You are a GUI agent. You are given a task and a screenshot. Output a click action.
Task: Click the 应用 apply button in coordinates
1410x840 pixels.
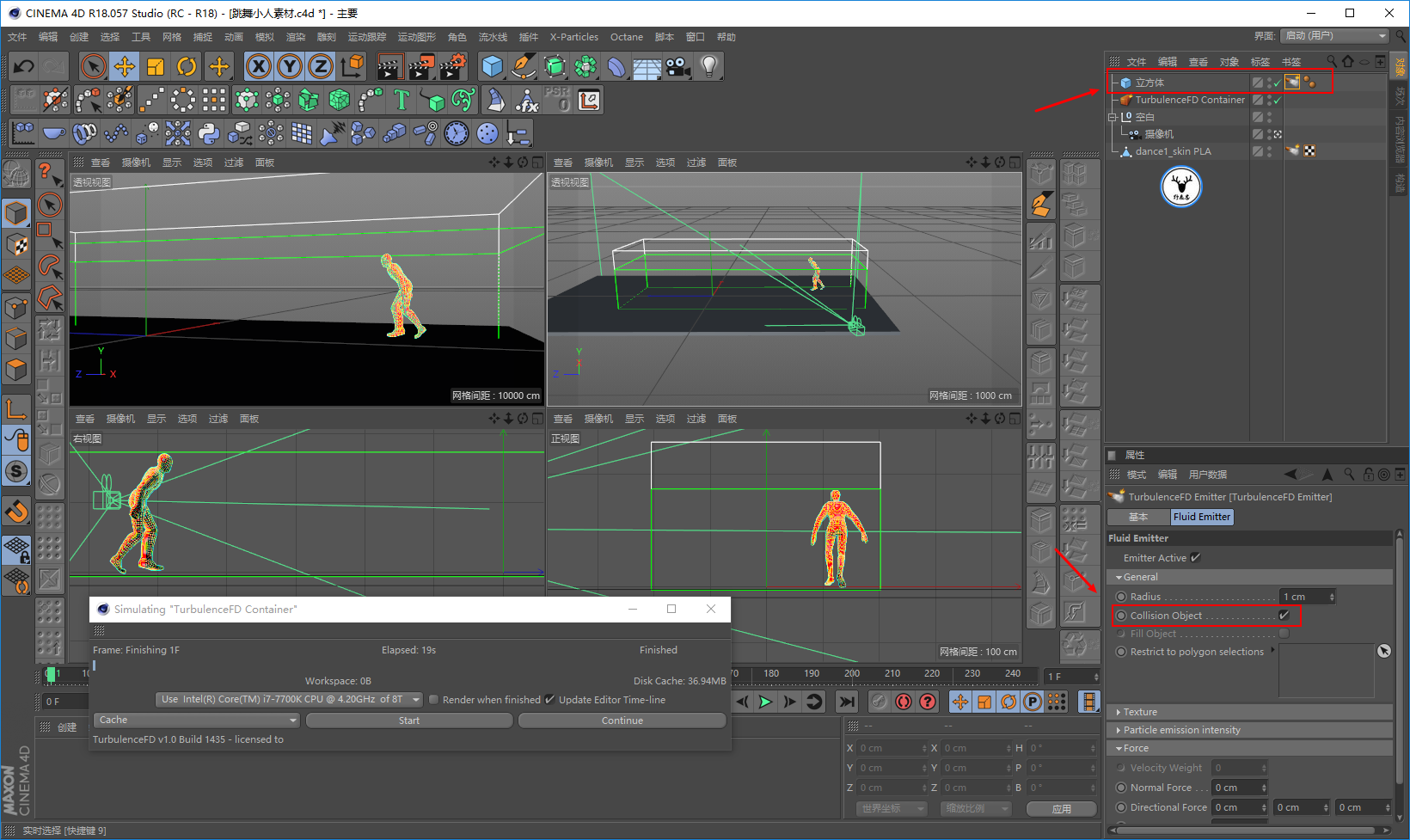[x=1062, y=809]
